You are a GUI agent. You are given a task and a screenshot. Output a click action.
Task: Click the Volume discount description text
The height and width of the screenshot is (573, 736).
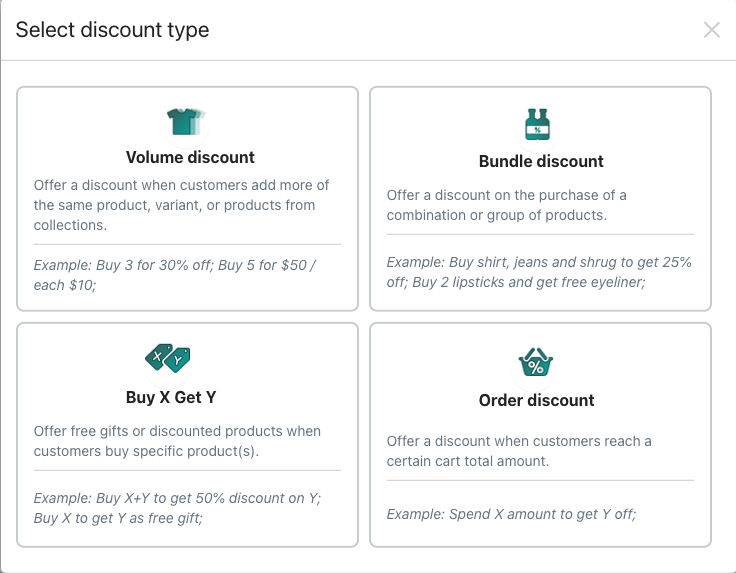[x=181, y=205]
